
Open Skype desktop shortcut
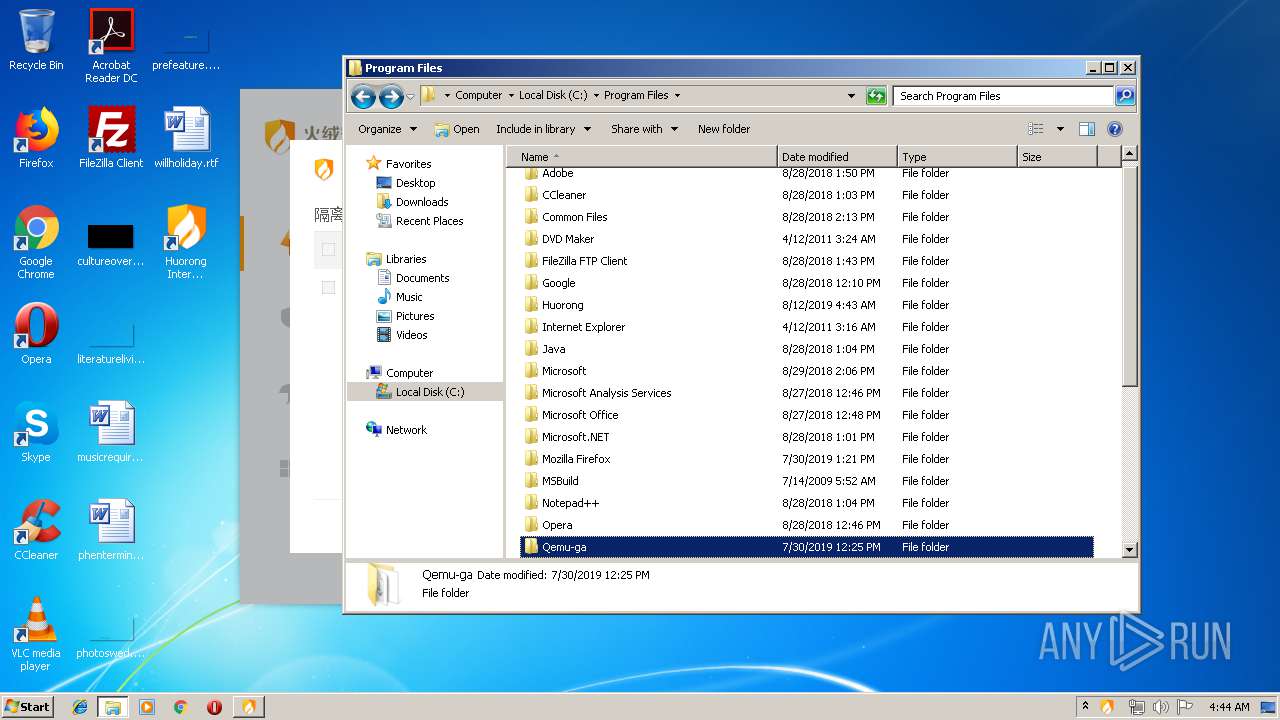click(36, 432)
